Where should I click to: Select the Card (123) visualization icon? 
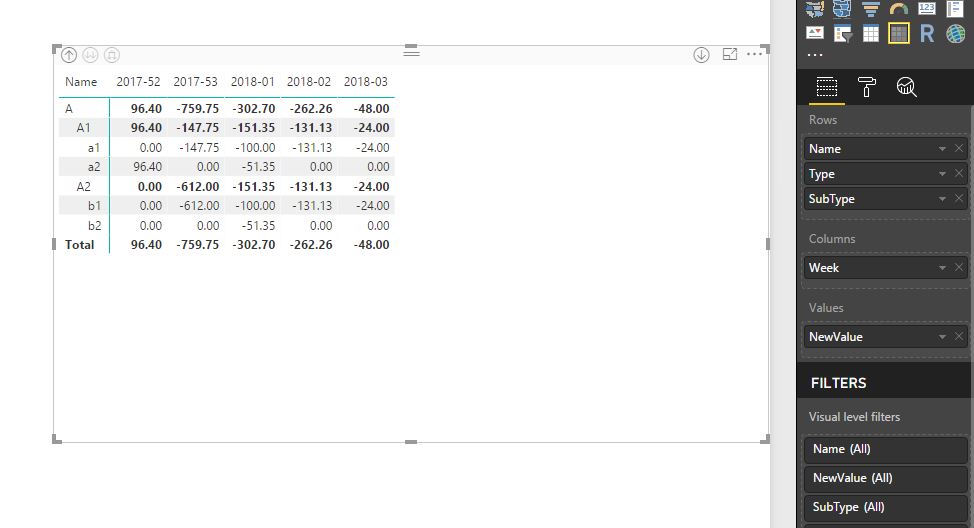click(927, 8)
